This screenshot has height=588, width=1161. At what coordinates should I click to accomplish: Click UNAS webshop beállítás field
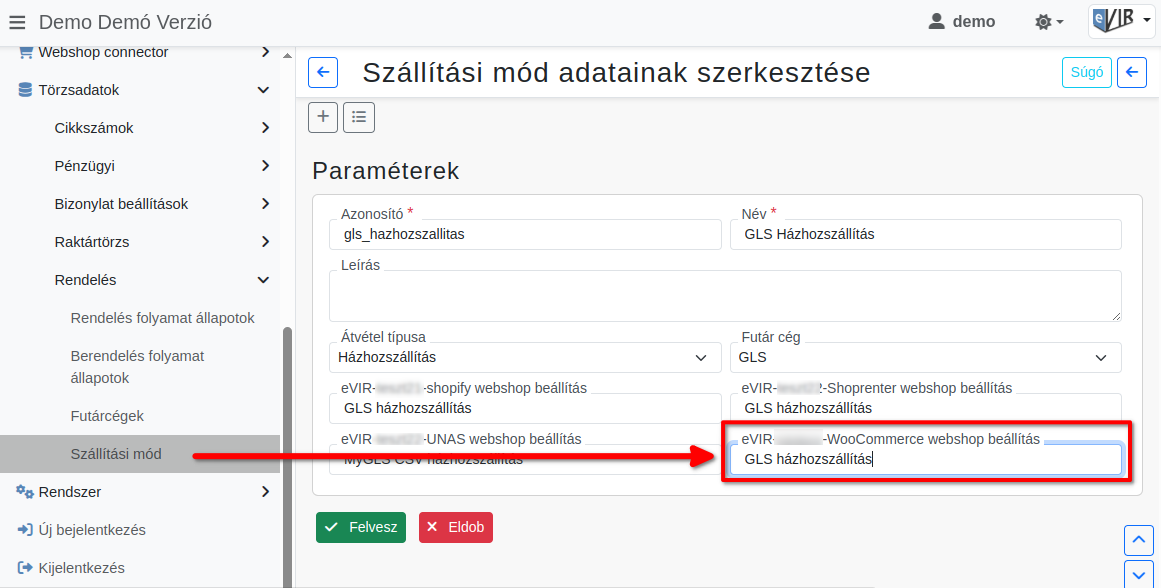pyautogui.click(x=525, y=459)
